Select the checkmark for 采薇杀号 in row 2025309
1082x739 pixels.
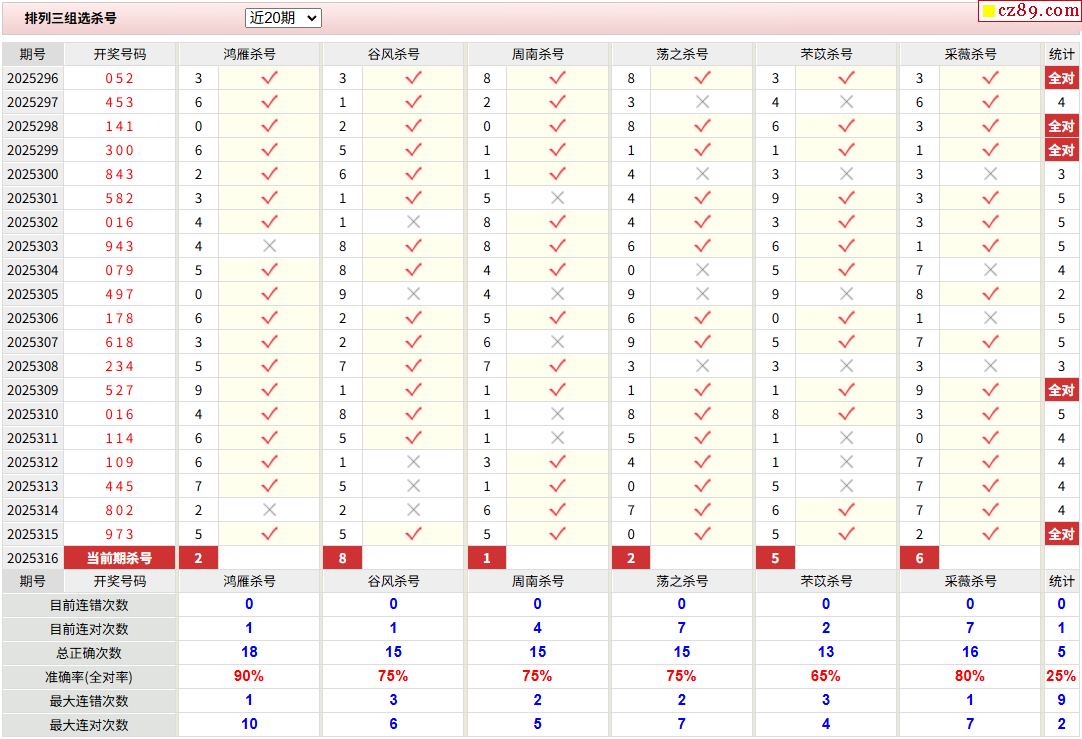point(990,390)
